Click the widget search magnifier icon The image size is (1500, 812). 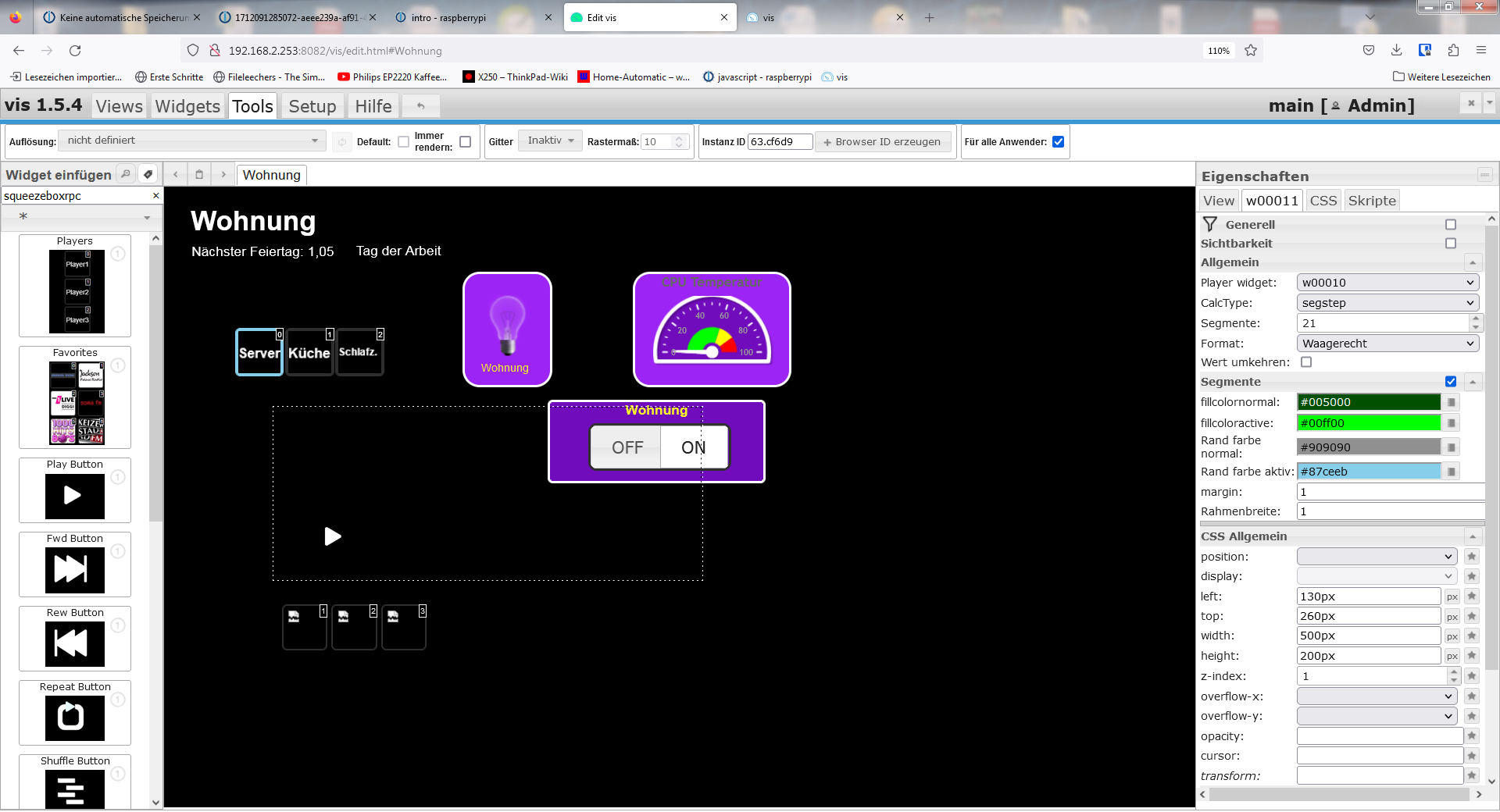click(x=125, y=174)
